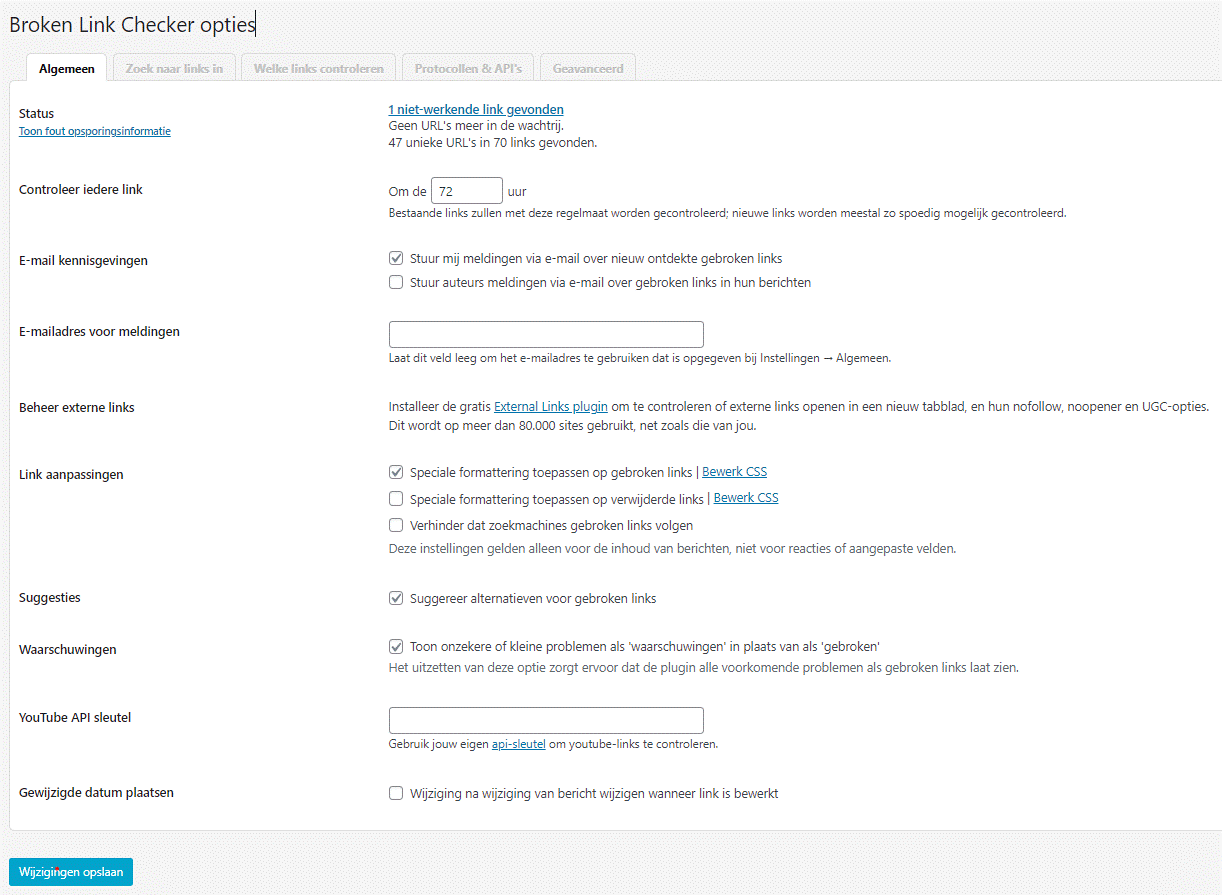This screenshot has width=1222, height=895.
Task: Enable formatting for verwijderde links checkbox
Action: pos(396,498)
